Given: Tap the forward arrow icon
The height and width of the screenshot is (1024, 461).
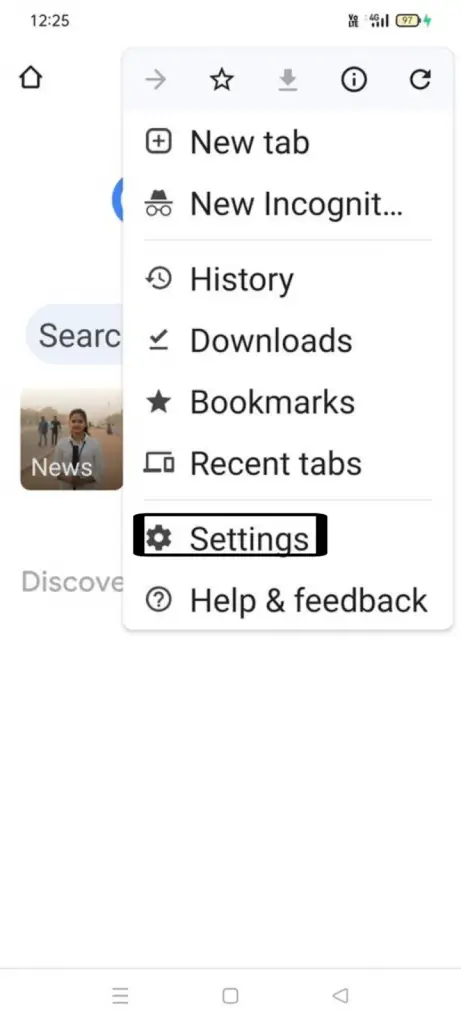Looking at the screenshot, I should click(155, 80).
